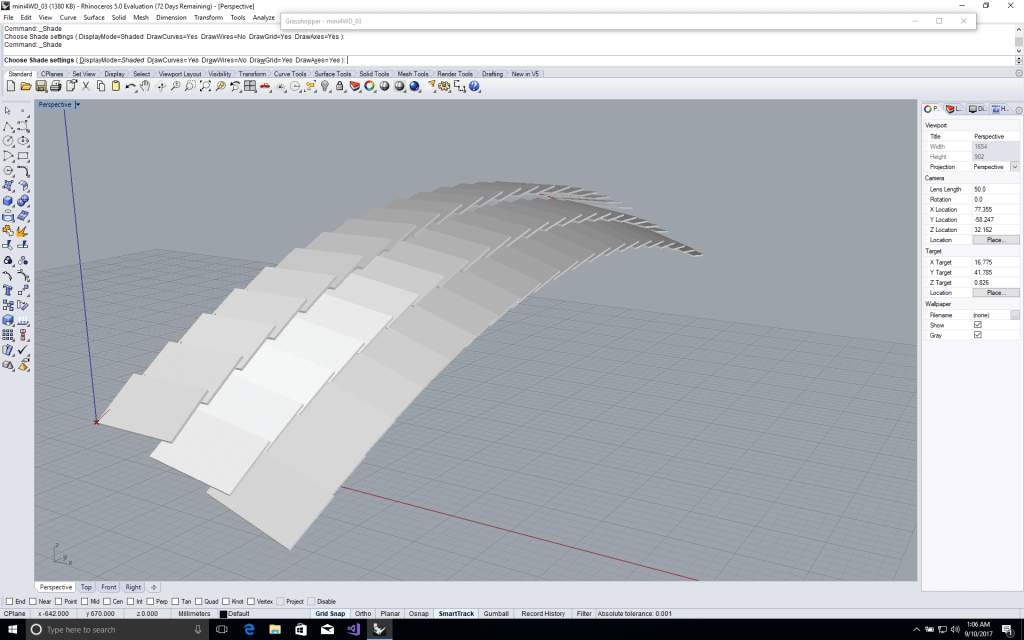This screenshot has width=1024, height=640.
Task: Click the Default layer color swatch
Action: (223, 614)
